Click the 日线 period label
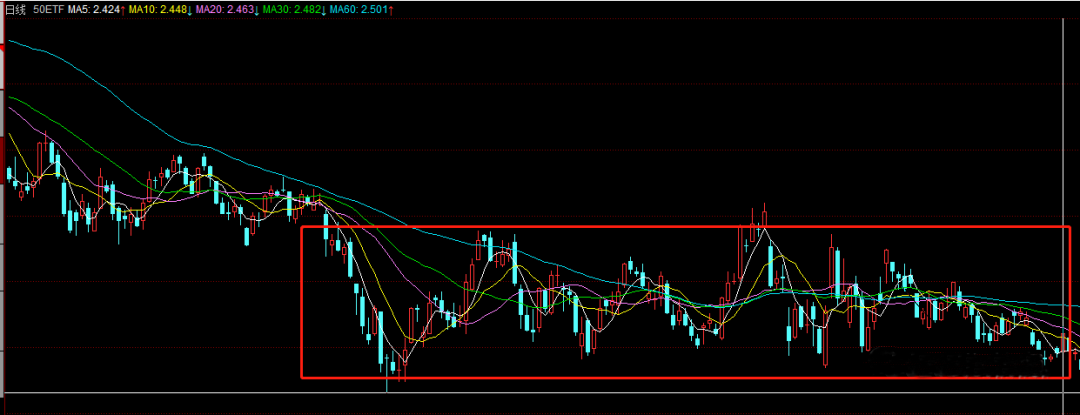This screenshot has height=415, width=1080. click(x=15, y=10)
